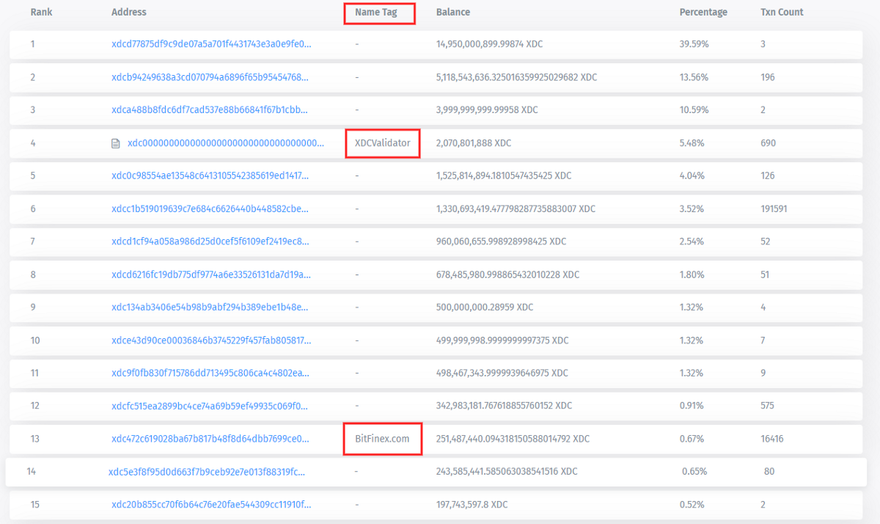Open rank 14 address xdc5e3f8f95d0
Image resolution: width=880 pixels, height=524 pixels.
coord(207,472)
